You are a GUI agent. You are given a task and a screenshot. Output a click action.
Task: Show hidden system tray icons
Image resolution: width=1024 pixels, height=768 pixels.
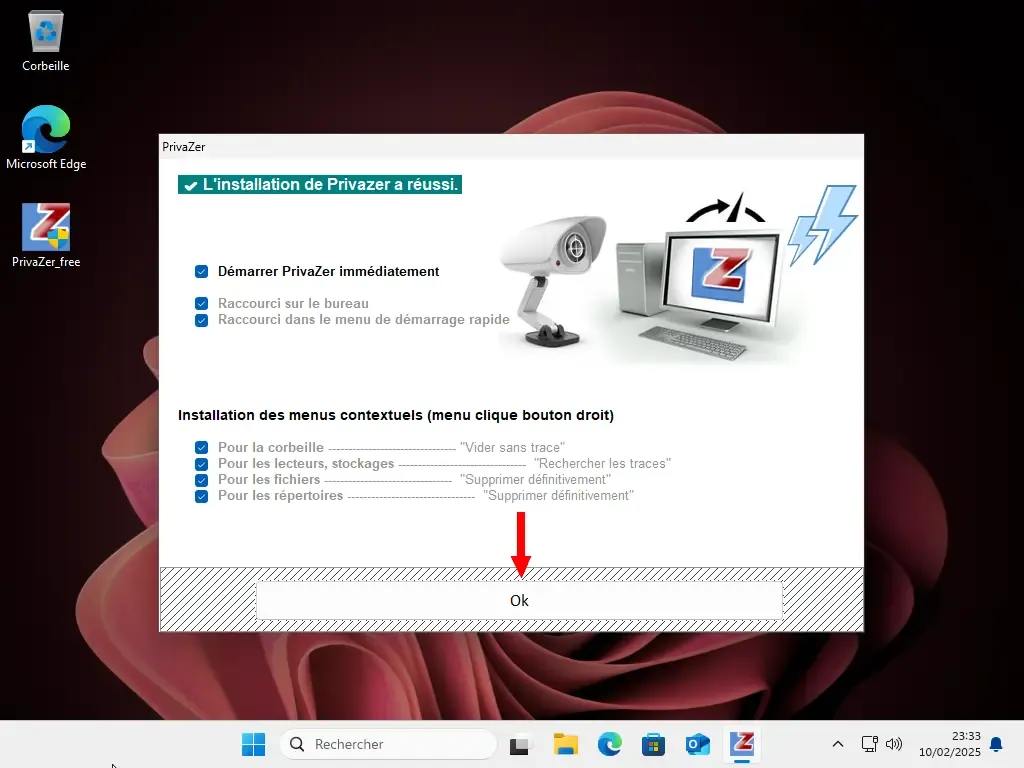838,744
